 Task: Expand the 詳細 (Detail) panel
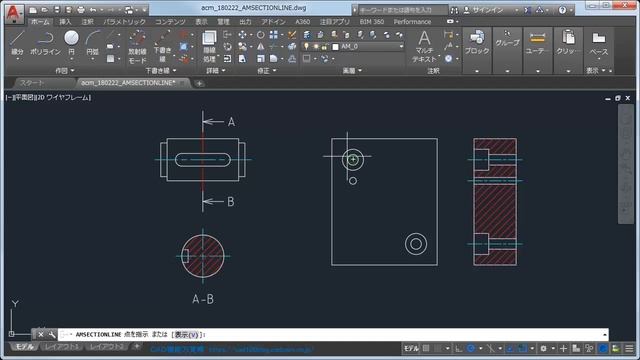click(x=216, y=71)
